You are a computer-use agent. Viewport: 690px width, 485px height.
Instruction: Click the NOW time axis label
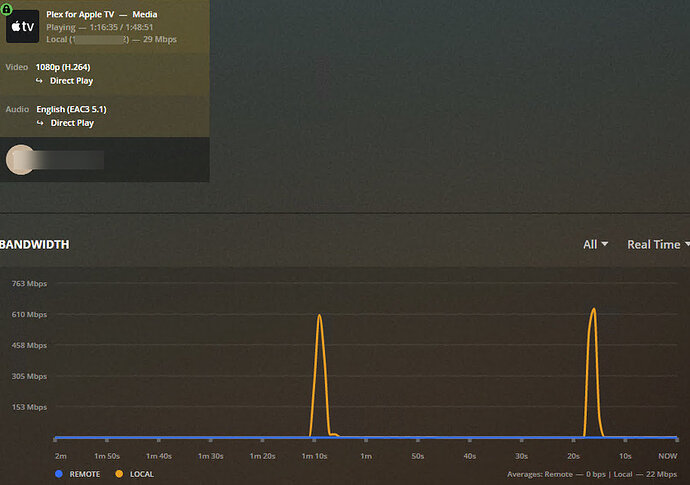[668, 456]
